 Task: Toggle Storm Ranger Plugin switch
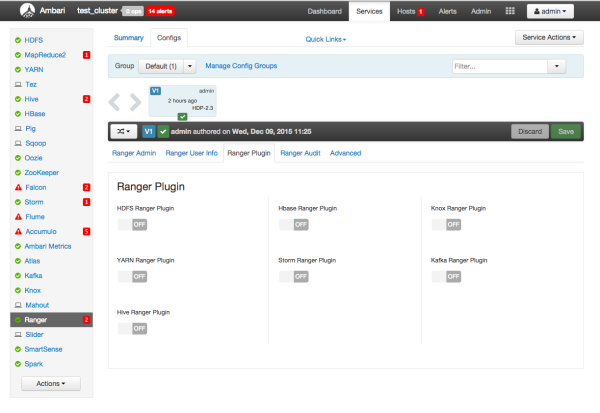tap(294, 277)
